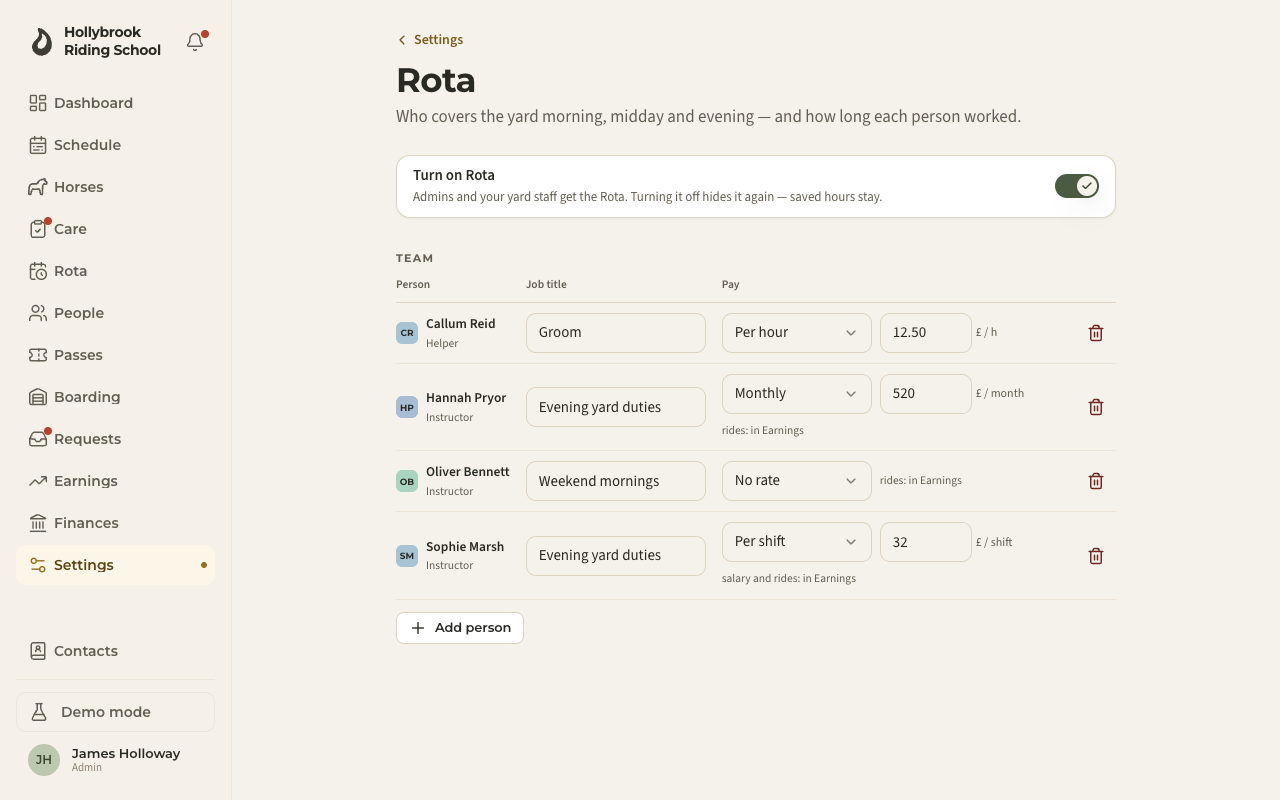Go back to Settings via breadcrumb
The width and height of the screenshot is (1280, 800).
point(430,40)
